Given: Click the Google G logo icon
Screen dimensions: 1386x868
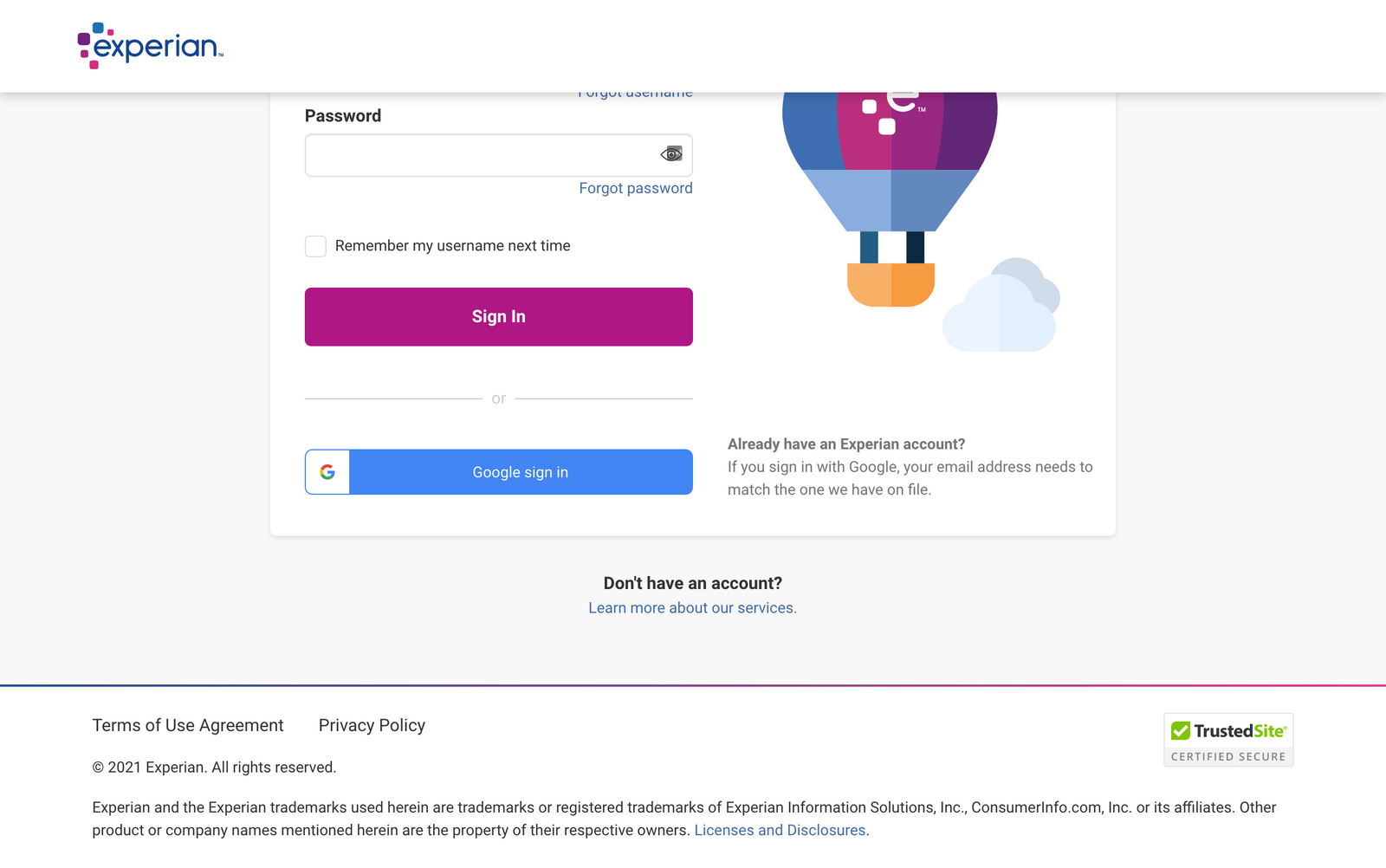Looking at the screenshot, I should pos(327,472).
